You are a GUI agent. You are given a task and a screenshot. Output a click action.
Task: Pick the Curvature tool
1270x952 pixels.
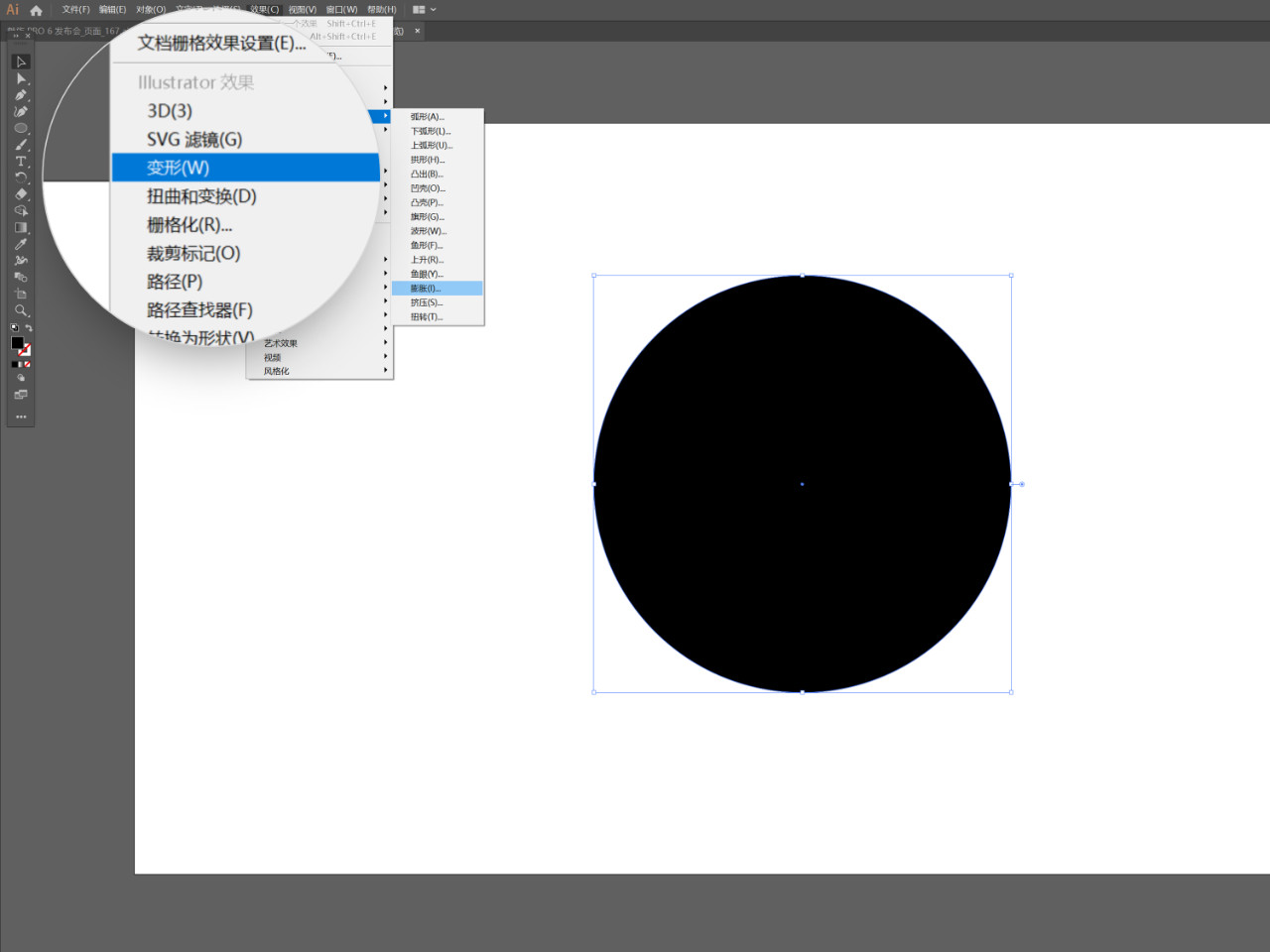click(21, 112)
